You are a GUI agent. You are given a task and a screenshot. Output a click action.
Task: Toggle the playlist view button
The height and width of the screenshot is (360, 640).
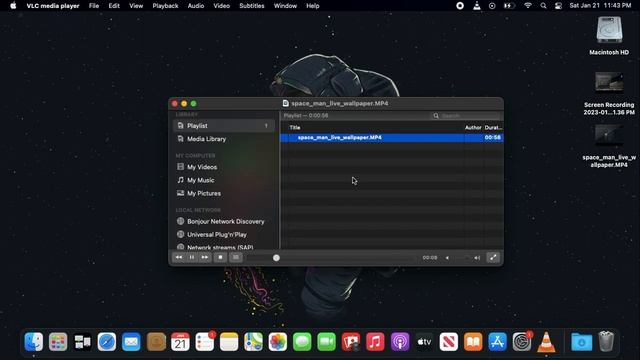click(x=236, y=258)
